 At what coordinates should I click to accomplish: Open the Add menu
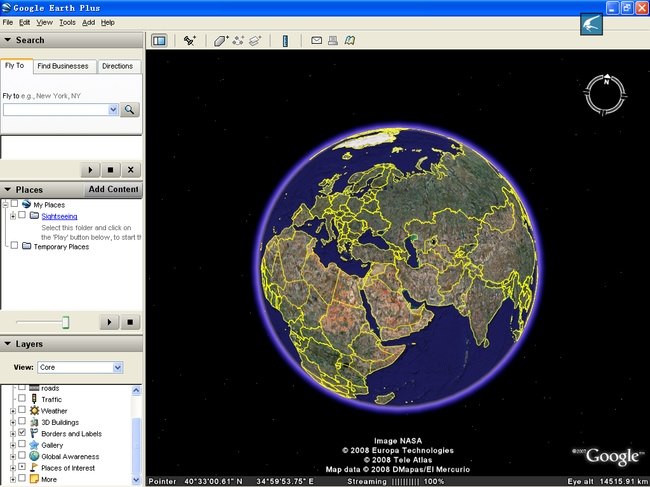pyautogui.click(x=88, y=22)
